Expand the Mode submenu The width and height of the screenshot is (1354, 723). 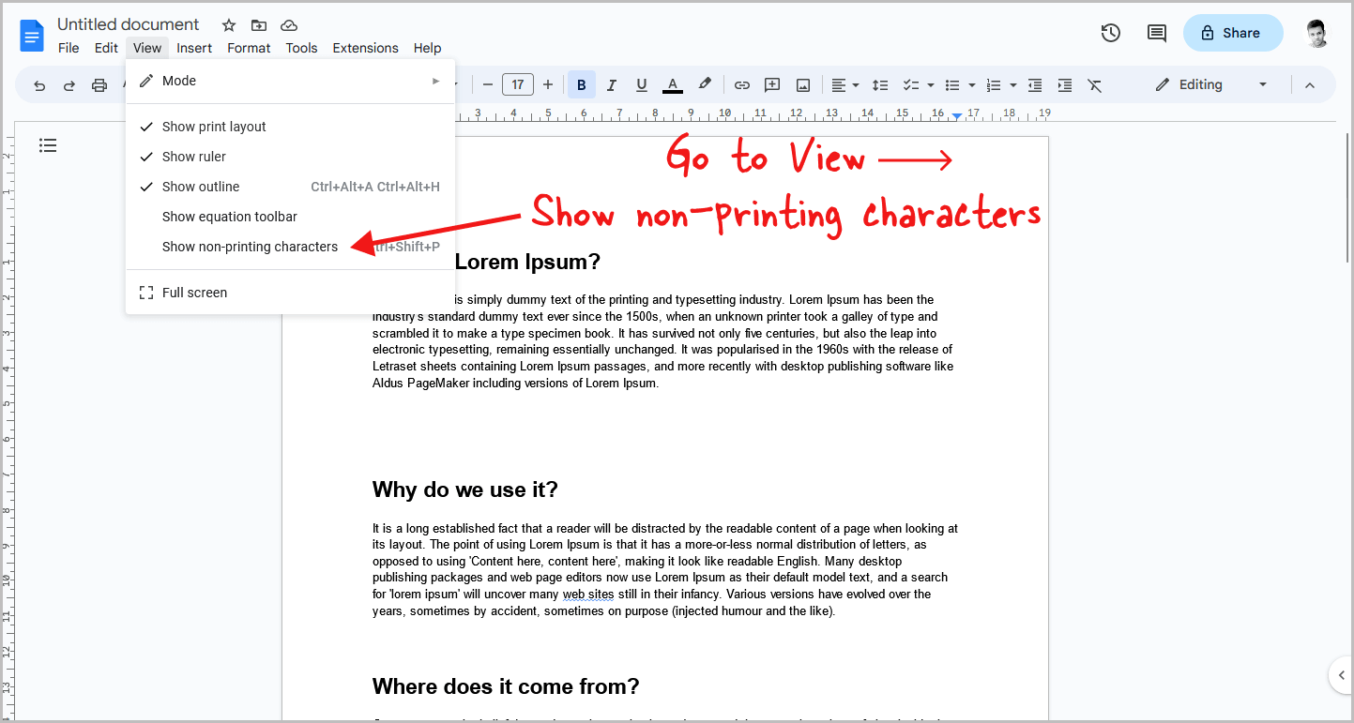(290, 81)
